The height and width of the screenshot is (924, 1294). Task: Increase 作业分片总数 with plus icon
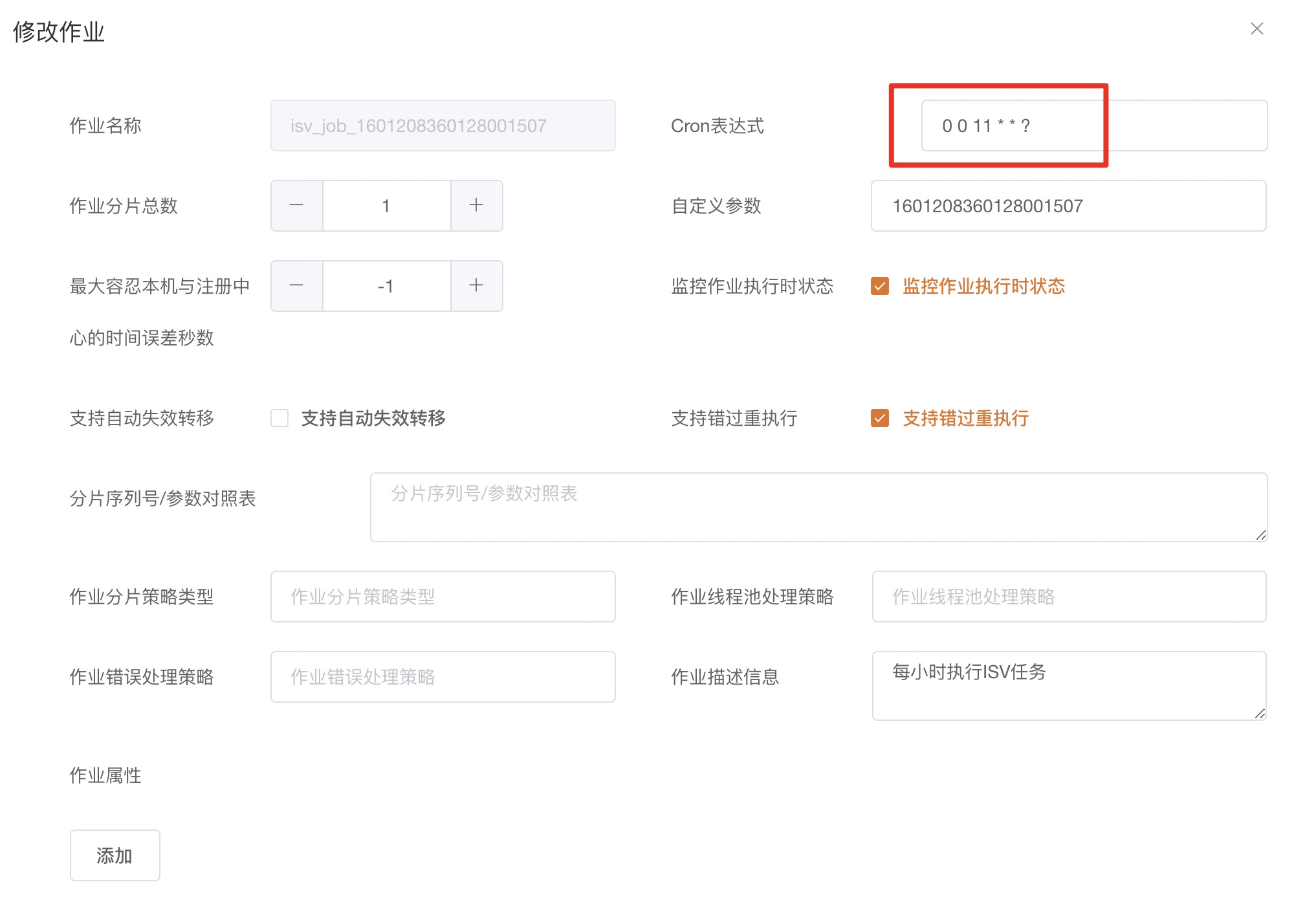pos(476,205)
